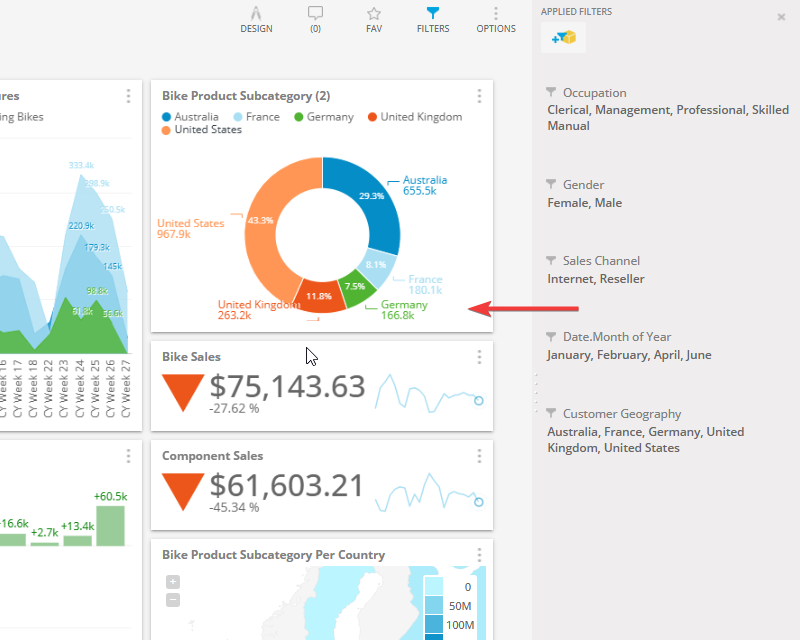This screenshot has height=640, width=800.
Task: Open the Design mode icon
Action: pos(256,14)
